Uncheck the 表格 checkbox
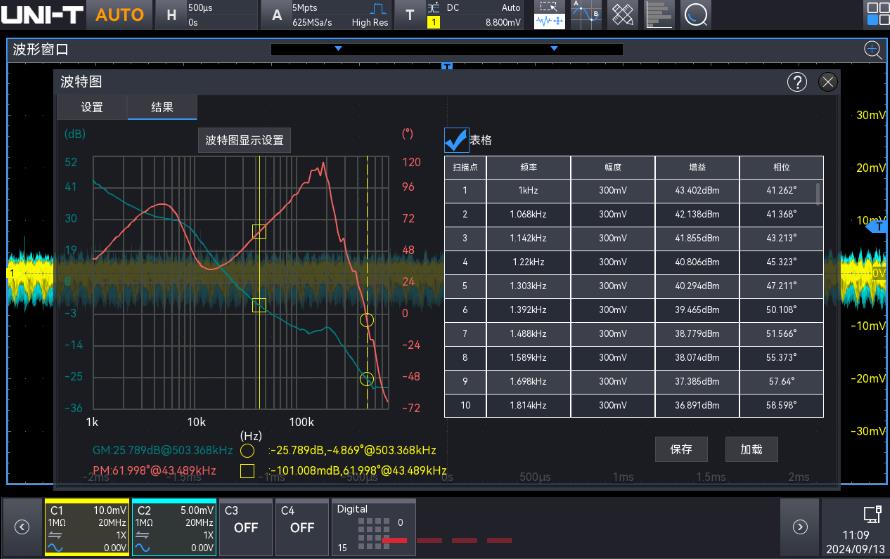 (456, 140)
